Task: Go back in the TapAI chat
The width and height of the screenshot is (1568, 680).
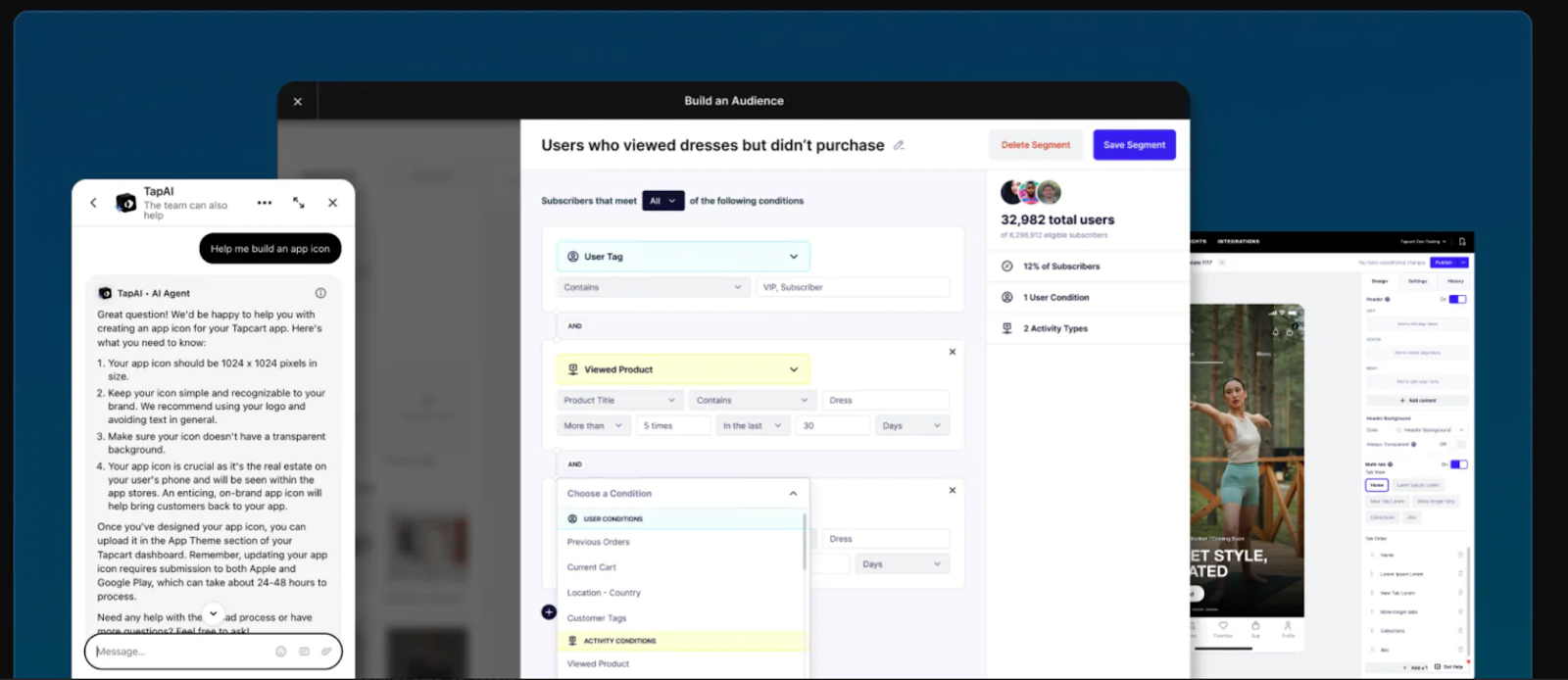Action: click(x=94, y=203)
